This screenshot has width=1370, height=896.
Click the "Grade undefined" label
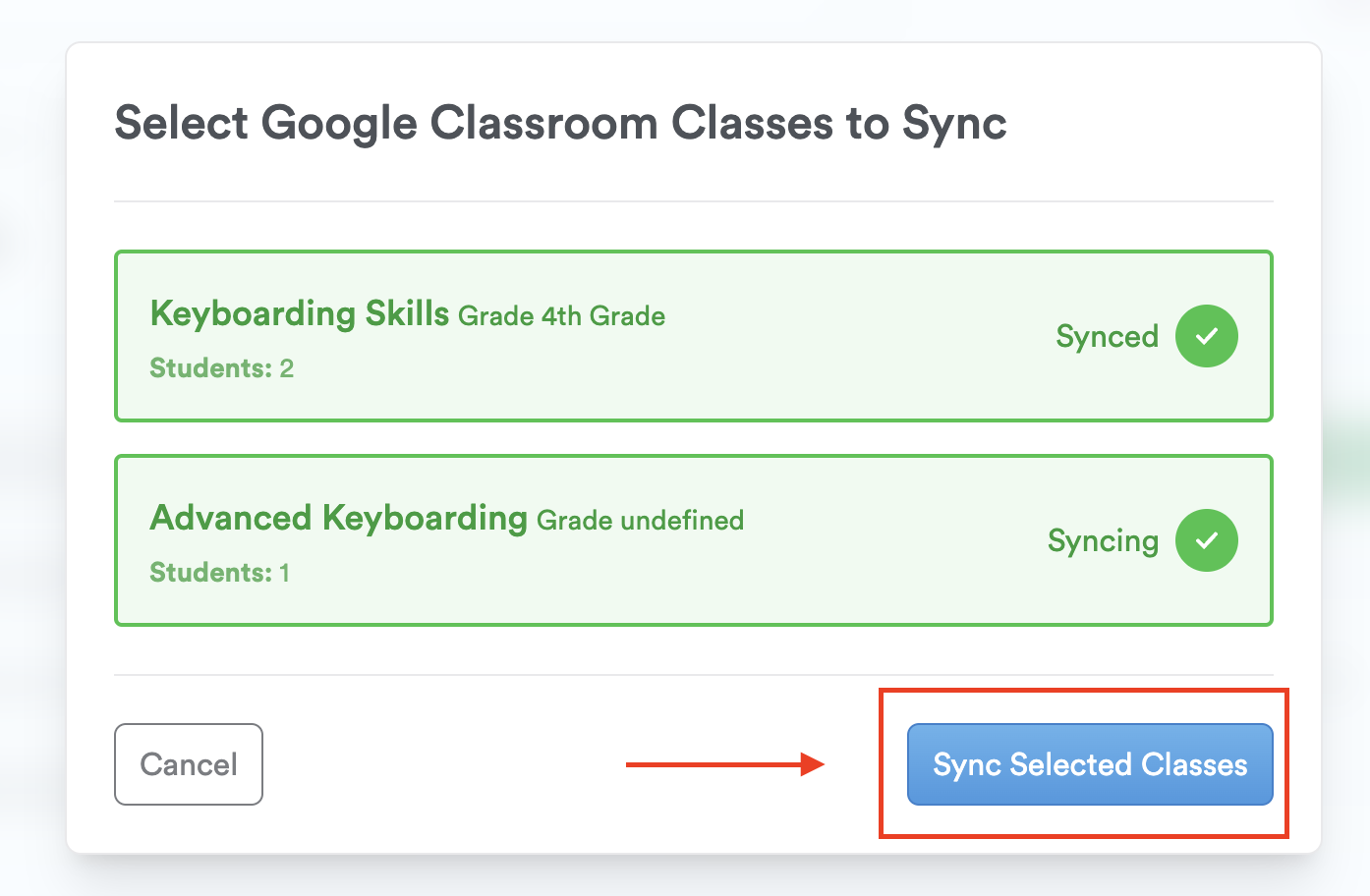[x=640, y=521]
